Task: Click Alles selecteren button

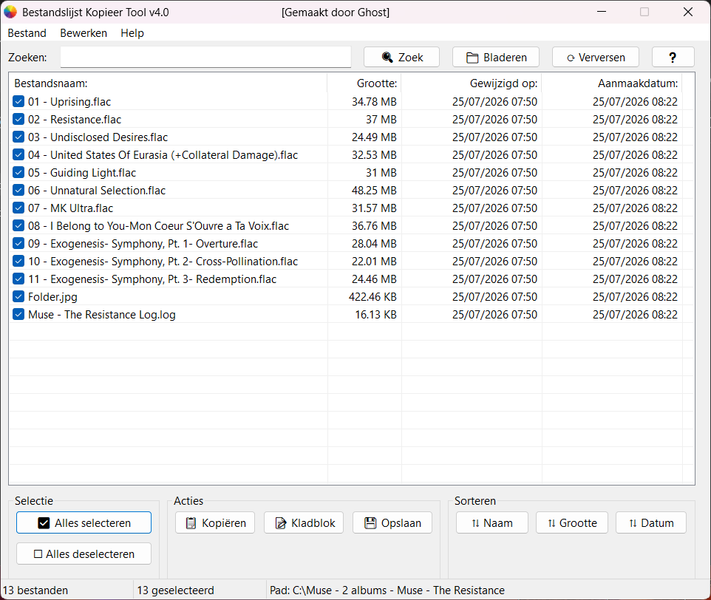Action: click(x=84, y=523)
